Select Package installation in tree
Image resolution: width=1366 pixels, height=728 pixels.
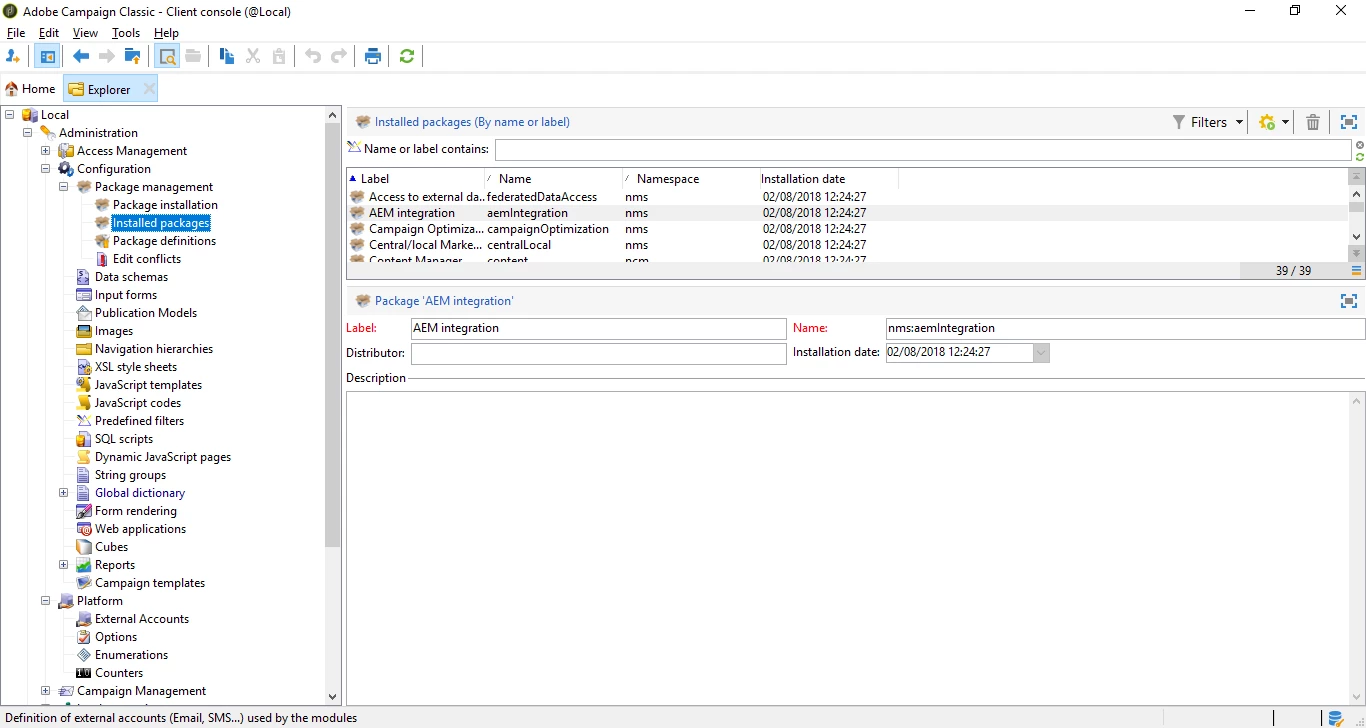click(x=165, y=205)
